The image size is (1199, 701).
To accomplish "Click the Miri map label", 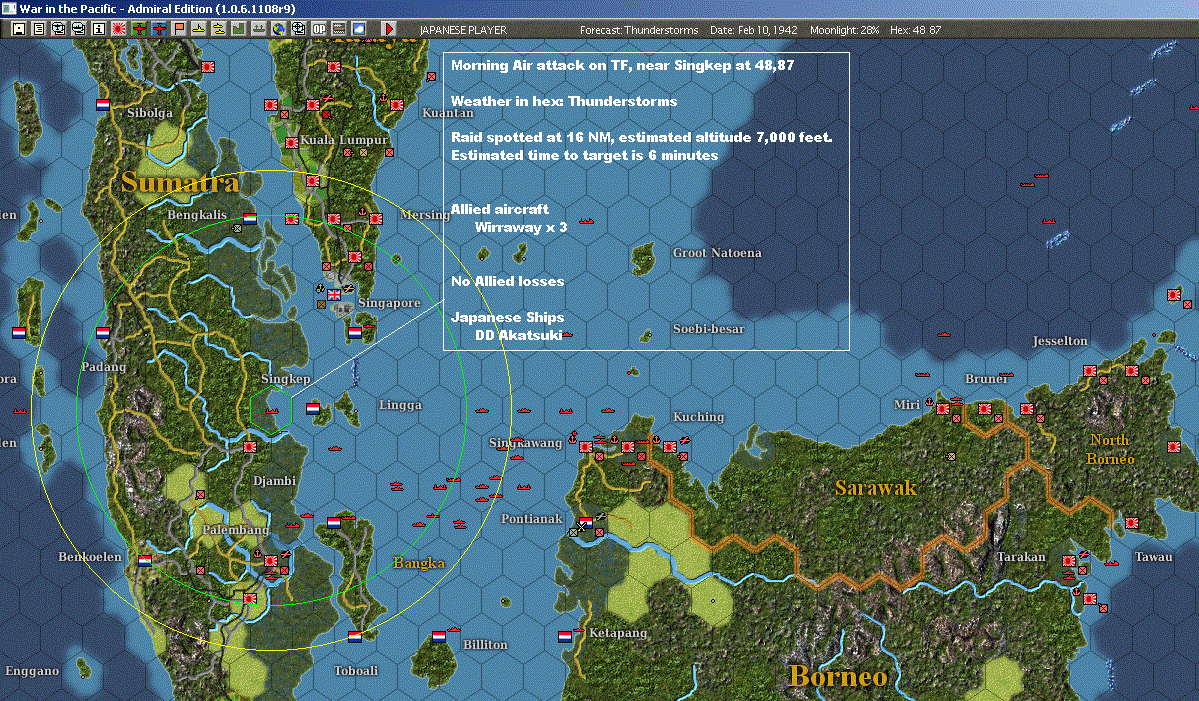I will (x=907, y=404).
